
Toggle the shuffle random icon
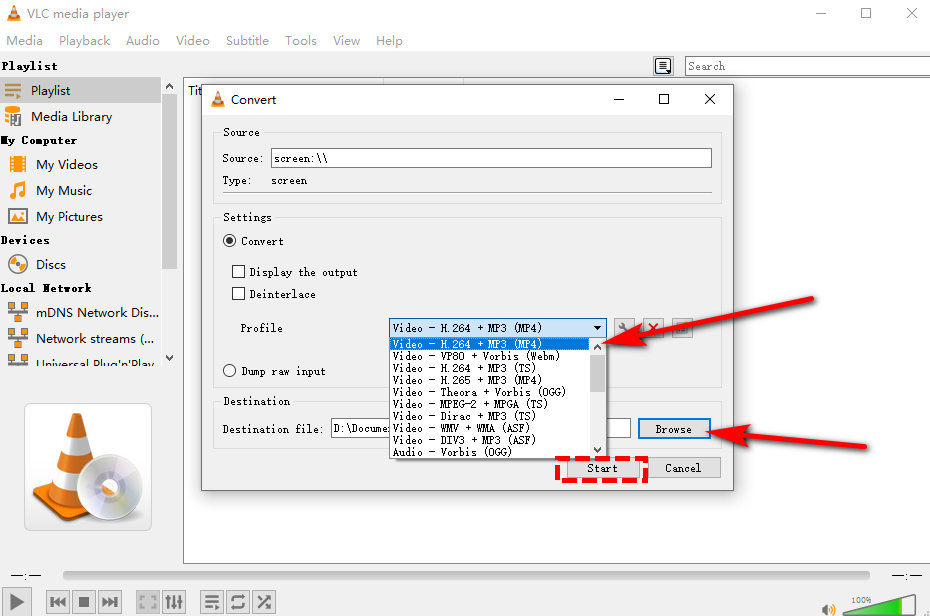pos(264,602)
